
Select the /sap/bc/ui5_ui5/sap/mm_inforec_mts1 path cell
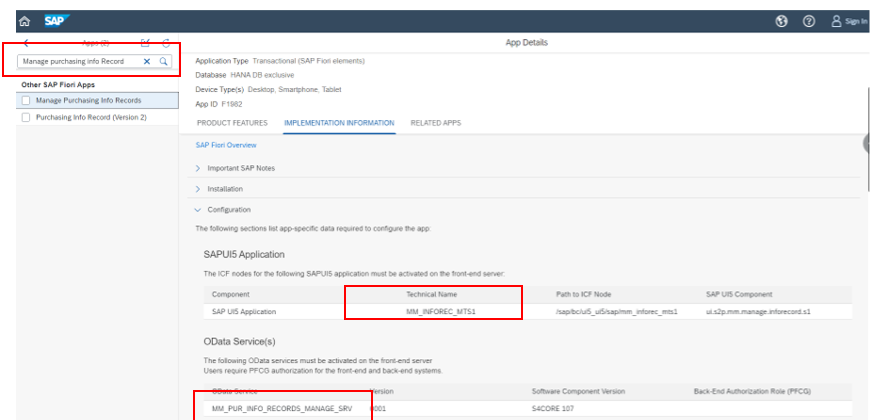617,312
